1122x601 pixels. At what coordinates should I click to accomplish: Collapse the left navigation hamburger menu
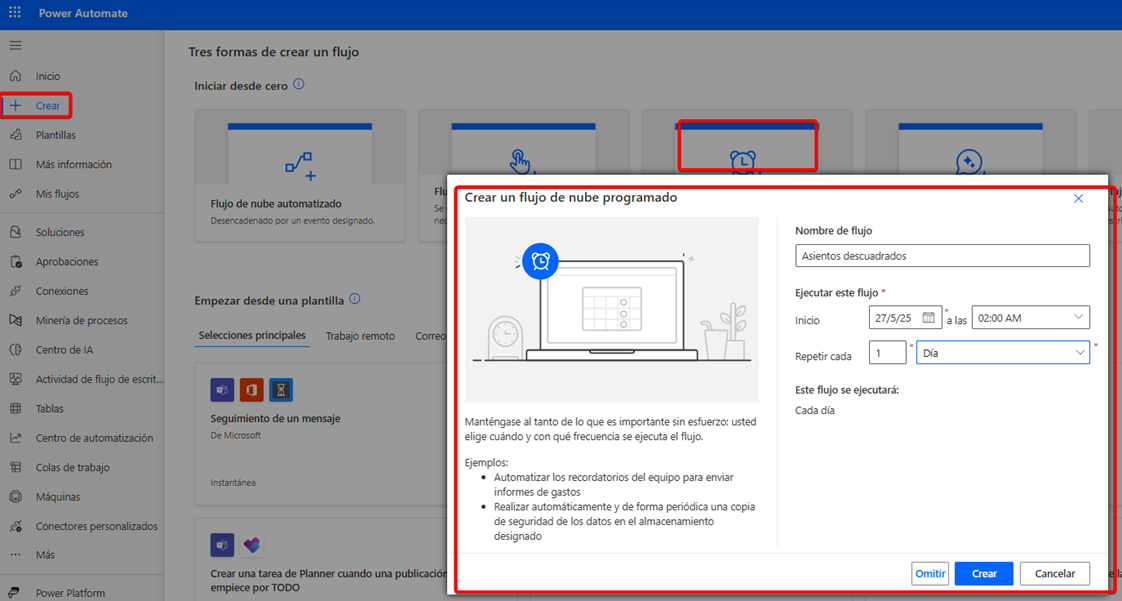(15, 46)
